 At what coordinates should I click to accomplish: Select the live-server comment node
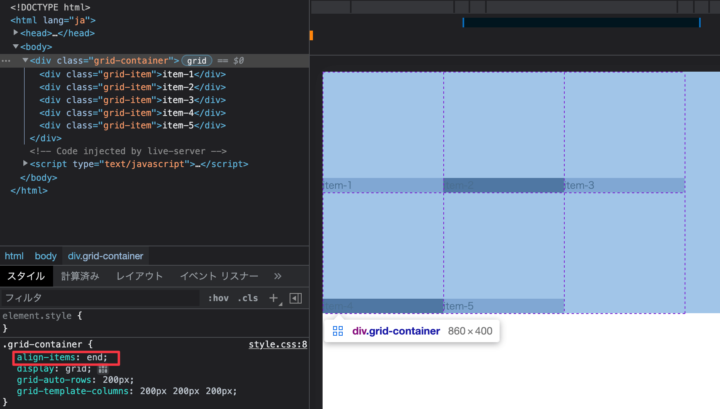click(x=128, y=151)
